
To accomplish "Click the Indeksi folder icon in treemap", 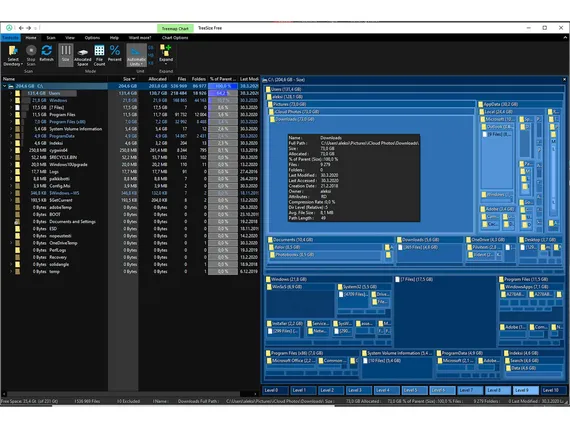I will coord(506,353).
